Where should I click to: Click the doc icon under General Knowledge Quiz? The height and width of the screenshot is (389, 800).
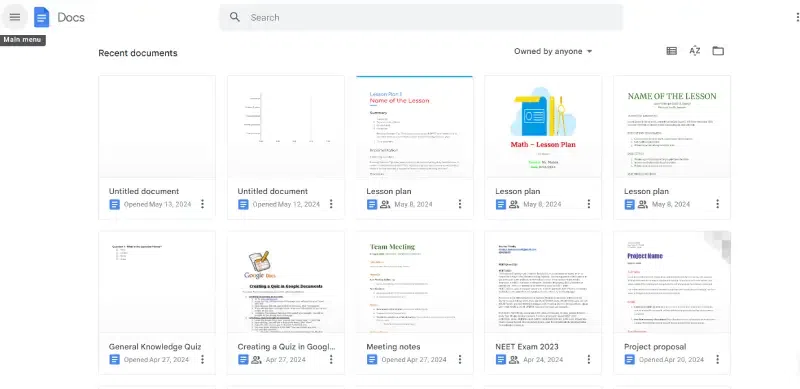(x=114, y=359)
